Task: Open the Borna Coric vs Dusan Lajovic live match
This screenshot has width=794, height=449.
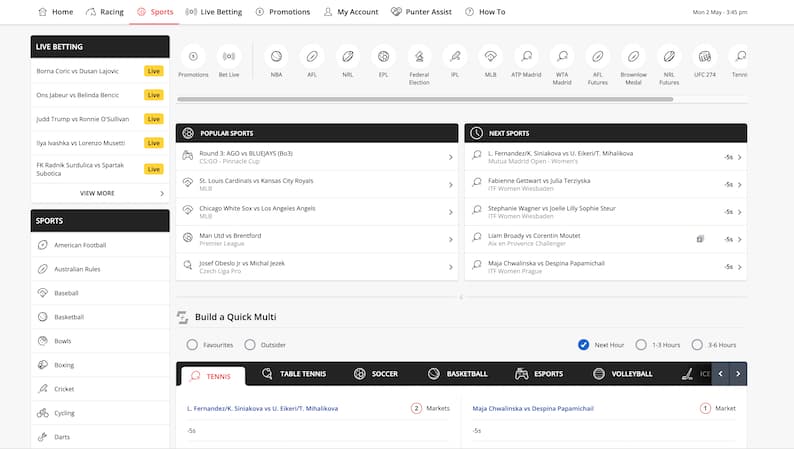Action: pyautogui.click(x=100, y=71)
